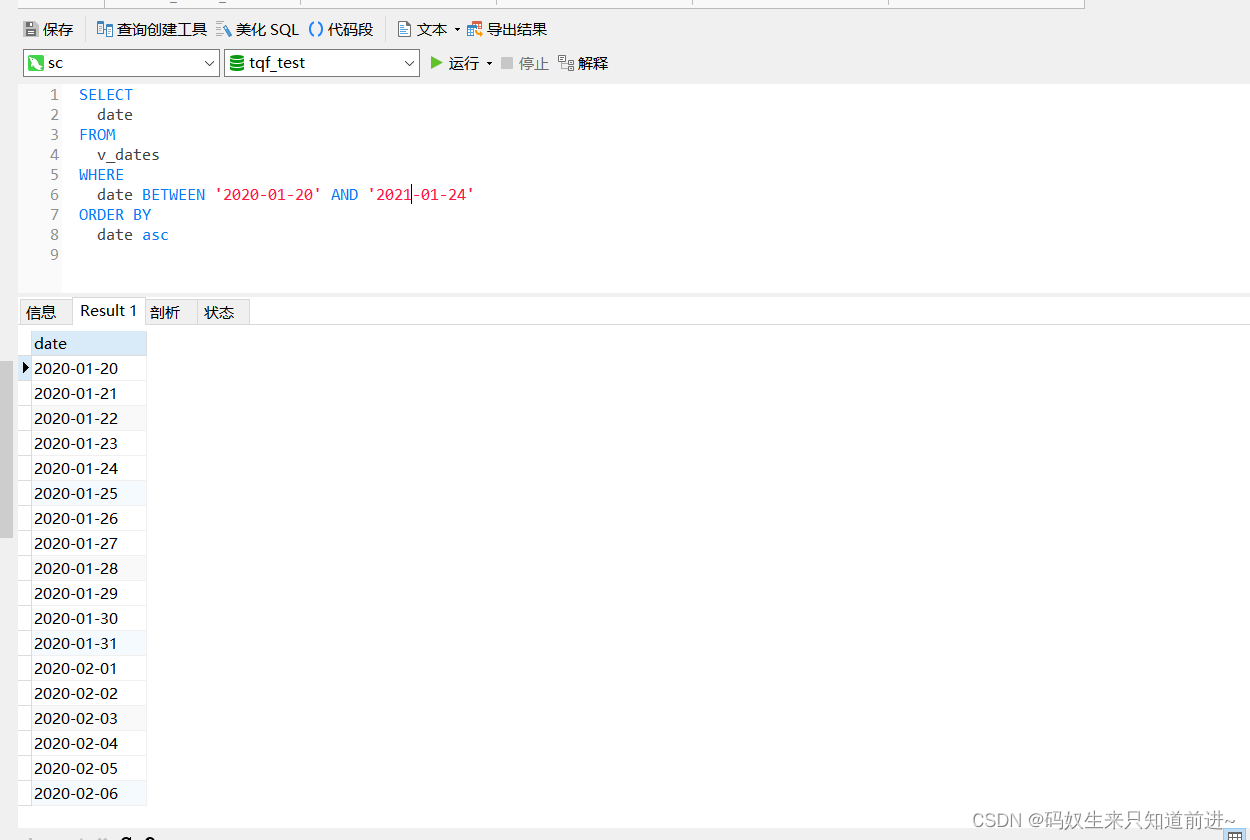Select the 2020-01-26 result cell

click(x=89, y=518)
